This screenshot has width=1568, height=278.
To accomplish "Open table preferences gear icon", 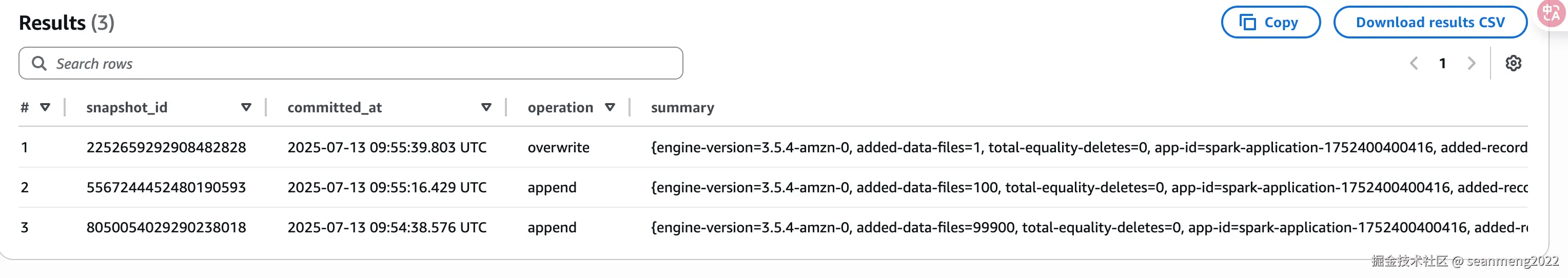I will tap(1513, 63).
